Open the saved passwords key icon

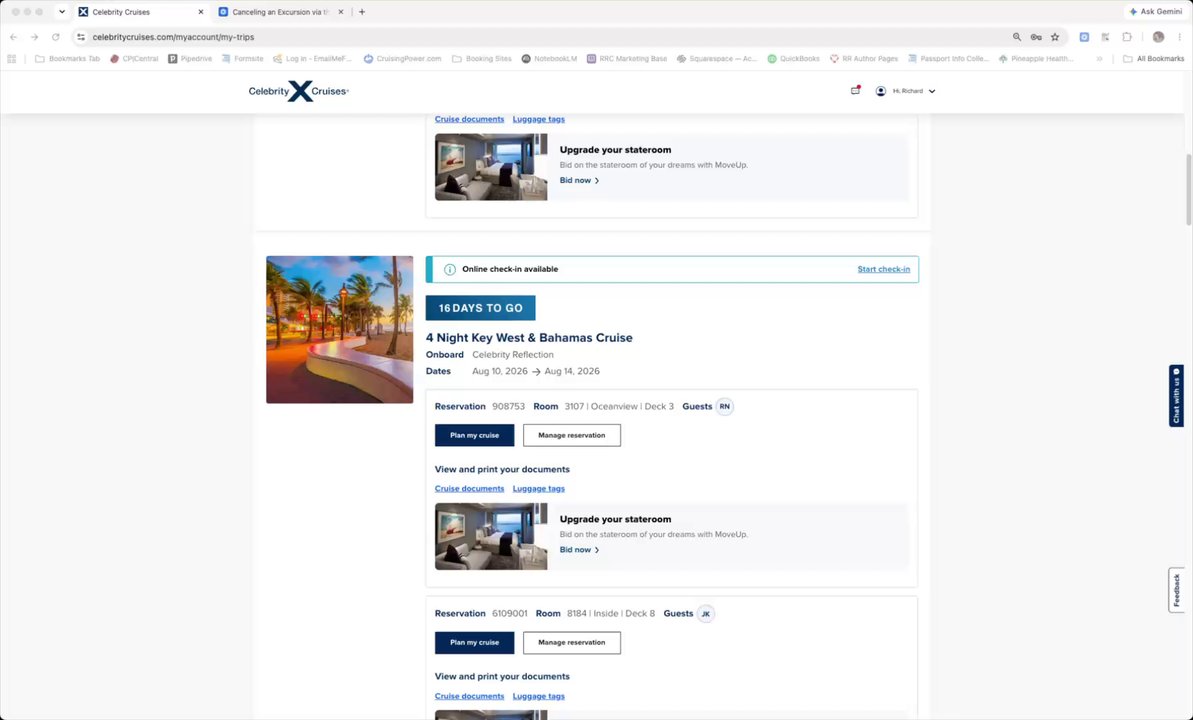click(1036, 37)
